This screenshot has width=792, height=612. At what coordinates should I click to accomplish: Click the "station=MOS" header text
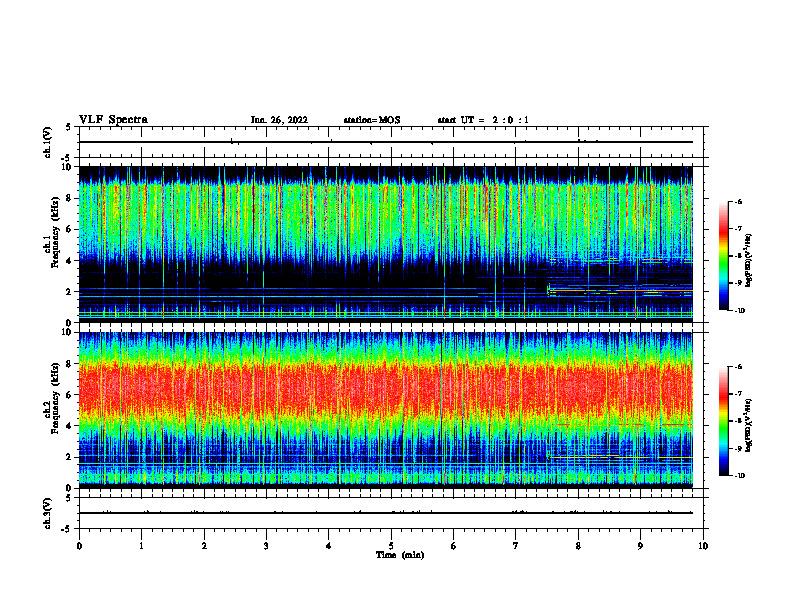coord(372,120)
